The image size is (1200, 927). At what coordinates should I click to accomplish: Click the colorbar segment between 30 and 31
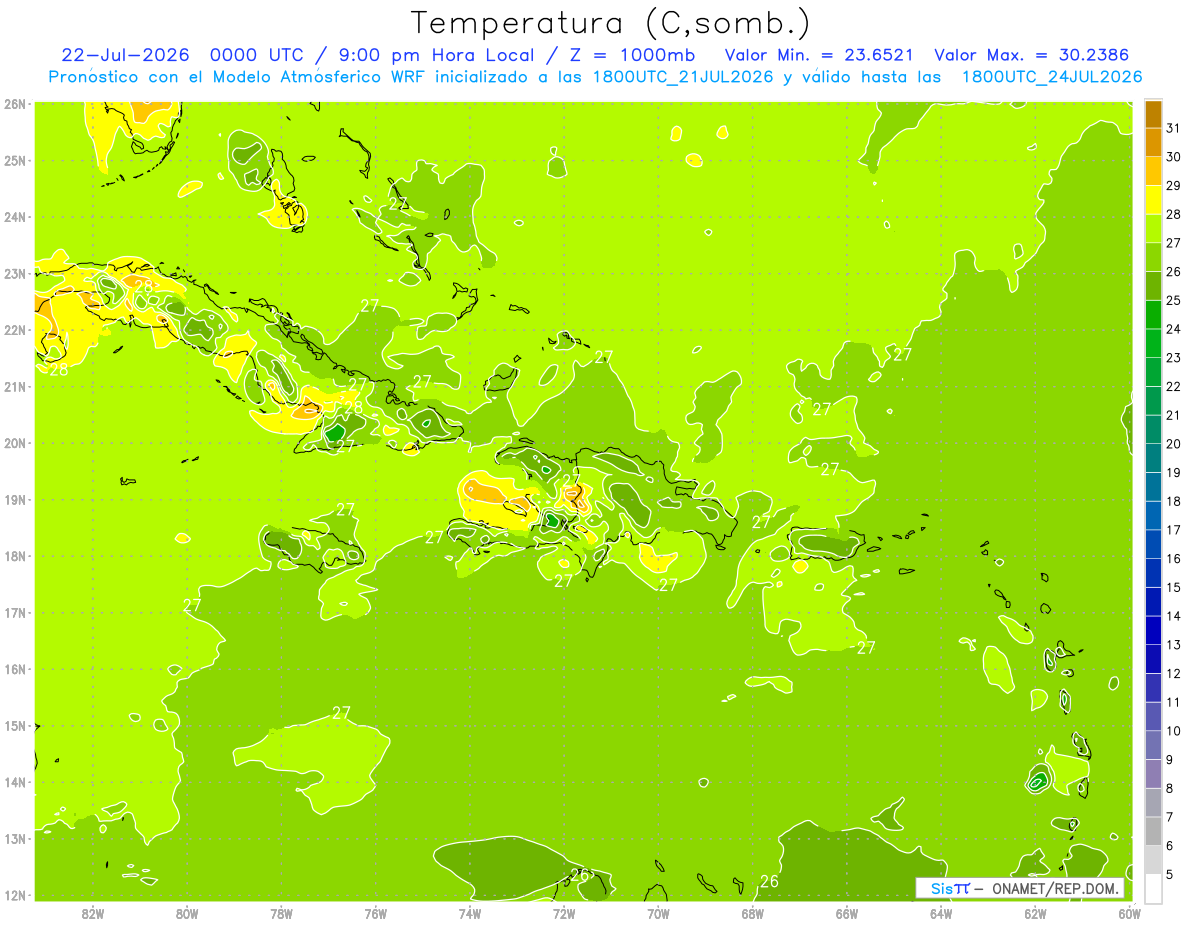pos(1153,141)
